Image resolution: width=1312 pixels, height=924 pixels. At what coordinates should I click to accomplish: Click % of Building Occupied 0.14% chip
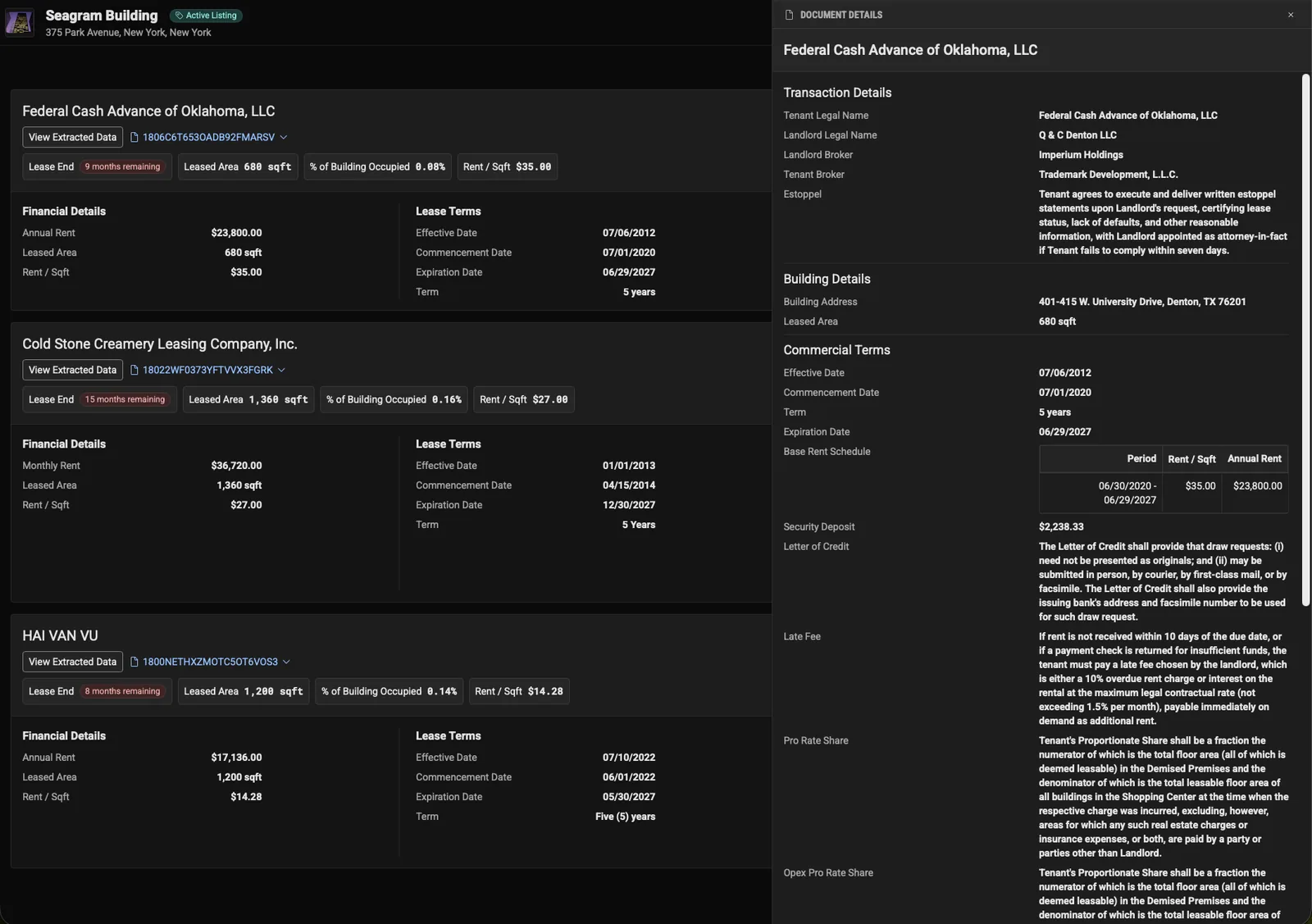[x=389, y=691]
